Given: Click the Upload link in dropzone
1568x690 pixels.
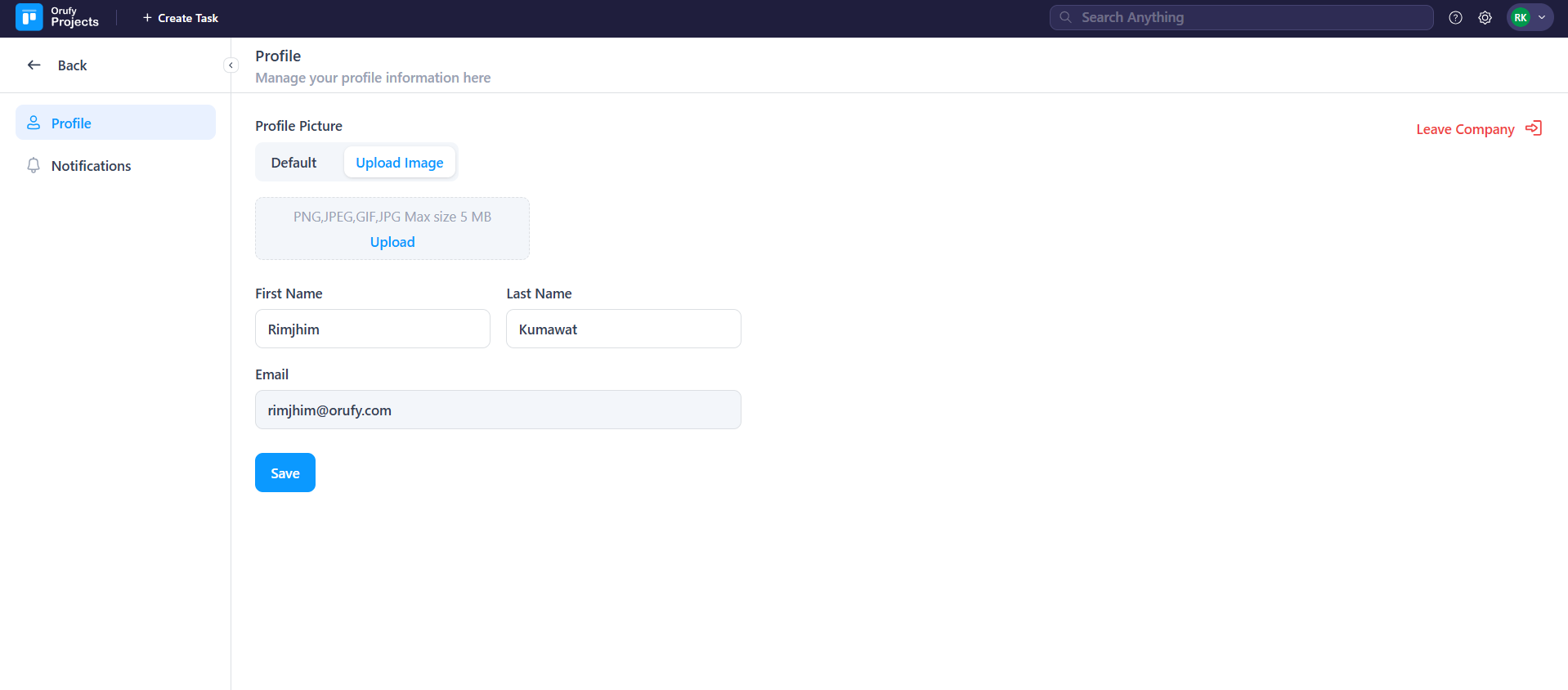Looking at the screenshot, I should point(392,242).
